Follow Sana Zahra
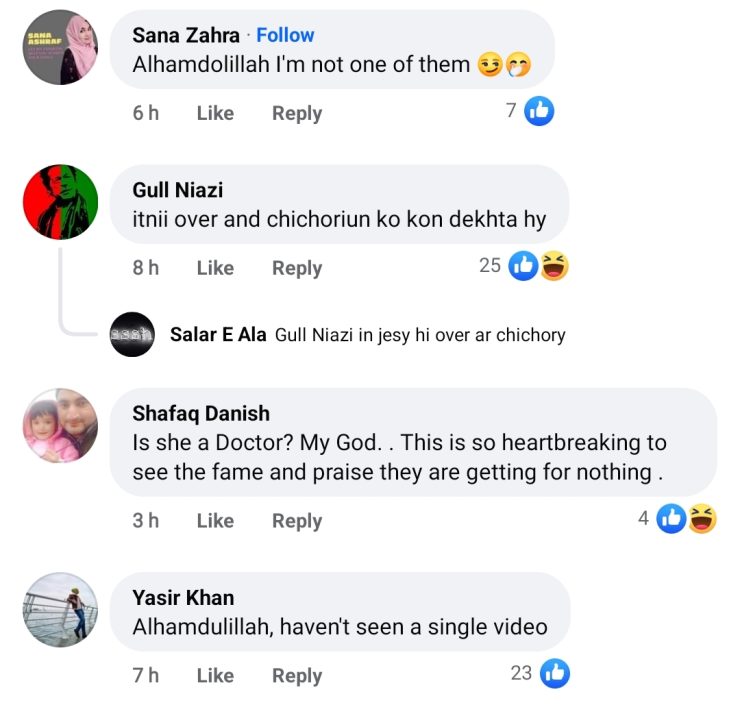The image size is (740, 718). [285, 35]
